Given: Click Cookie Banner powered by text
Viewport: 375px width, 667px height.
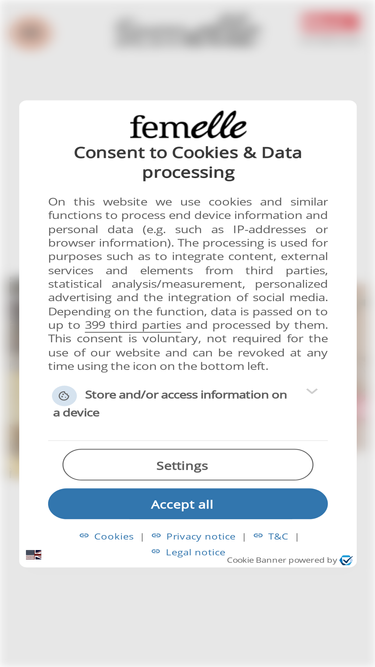Looking at the screenshot, I should (281, 560).
